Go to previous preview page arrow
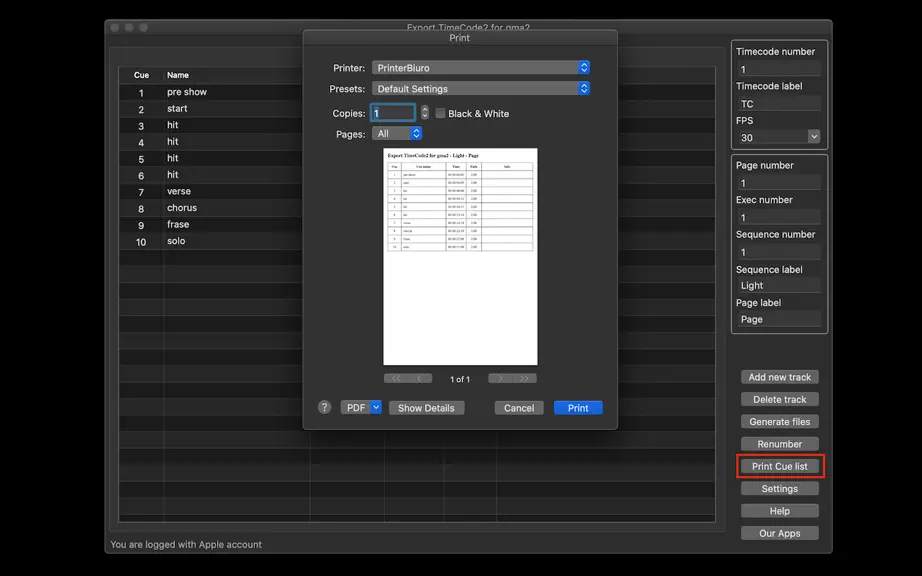 coord(420,379)
